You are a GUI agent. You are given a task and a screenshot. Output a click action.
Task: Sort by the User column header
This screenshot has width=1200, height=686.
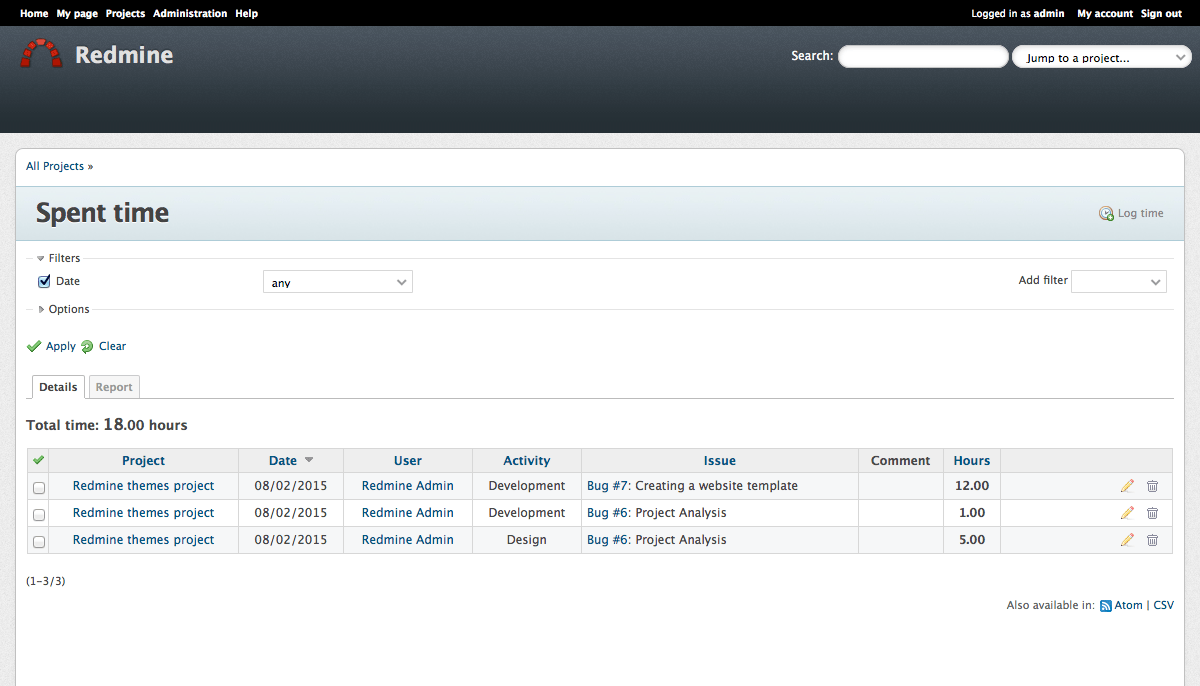408,461
